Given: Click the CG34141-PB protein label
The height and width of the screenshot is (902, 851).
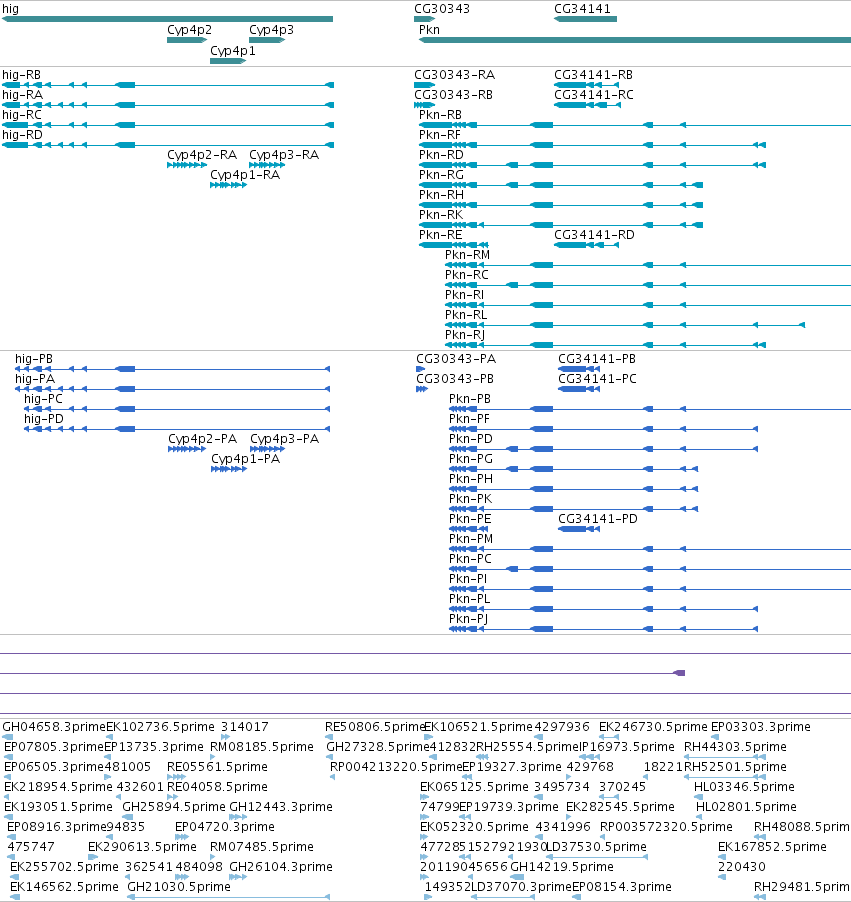Looking at the screenshot, I should click(597, 359).
